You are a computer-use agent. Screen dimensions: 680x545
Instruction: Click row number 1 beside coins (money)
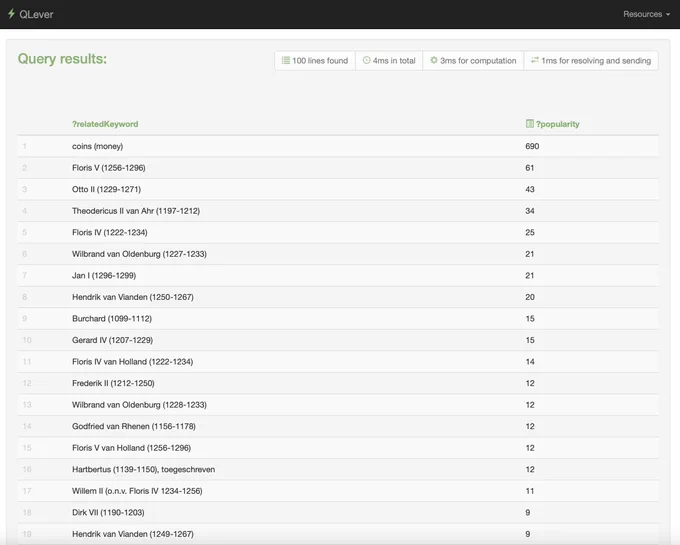pyautogui.click(x=25, y=146)
